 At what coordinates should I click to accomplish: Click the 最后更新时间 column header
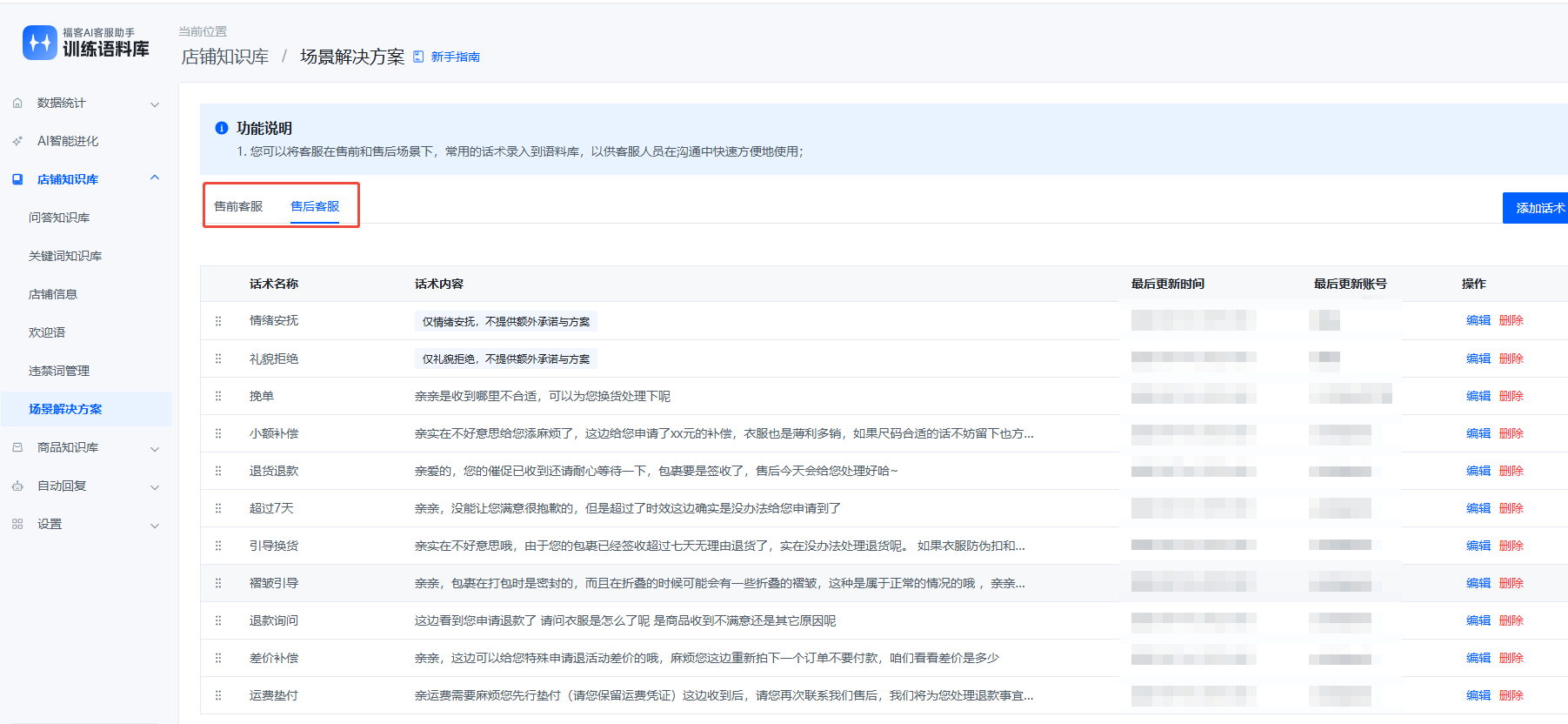pyautogui.click(x=1168, y=284)
